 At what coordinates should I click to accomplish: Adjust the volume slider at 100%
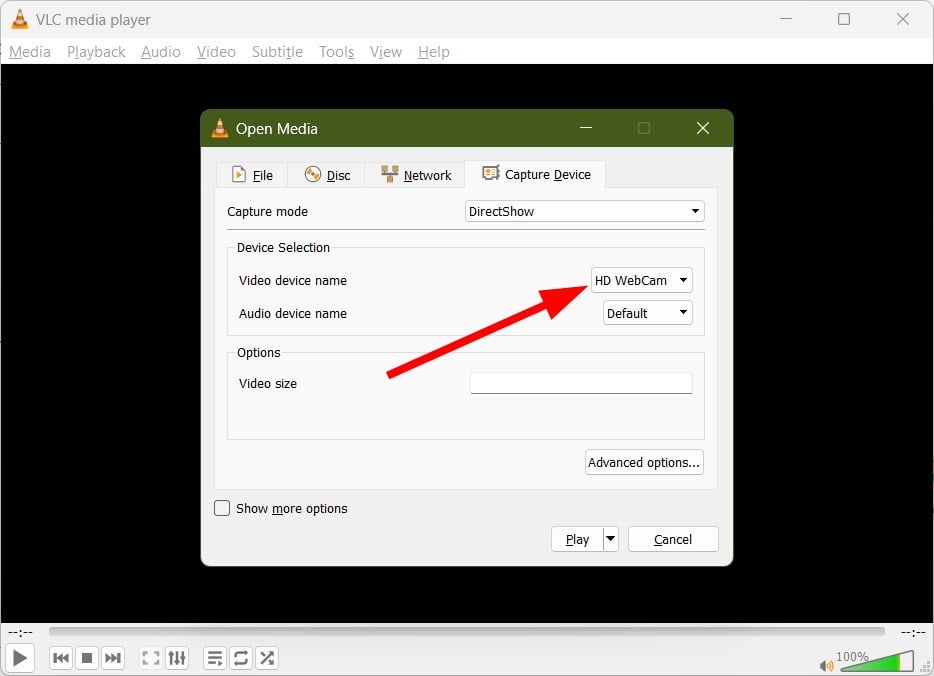coord(876,661)
